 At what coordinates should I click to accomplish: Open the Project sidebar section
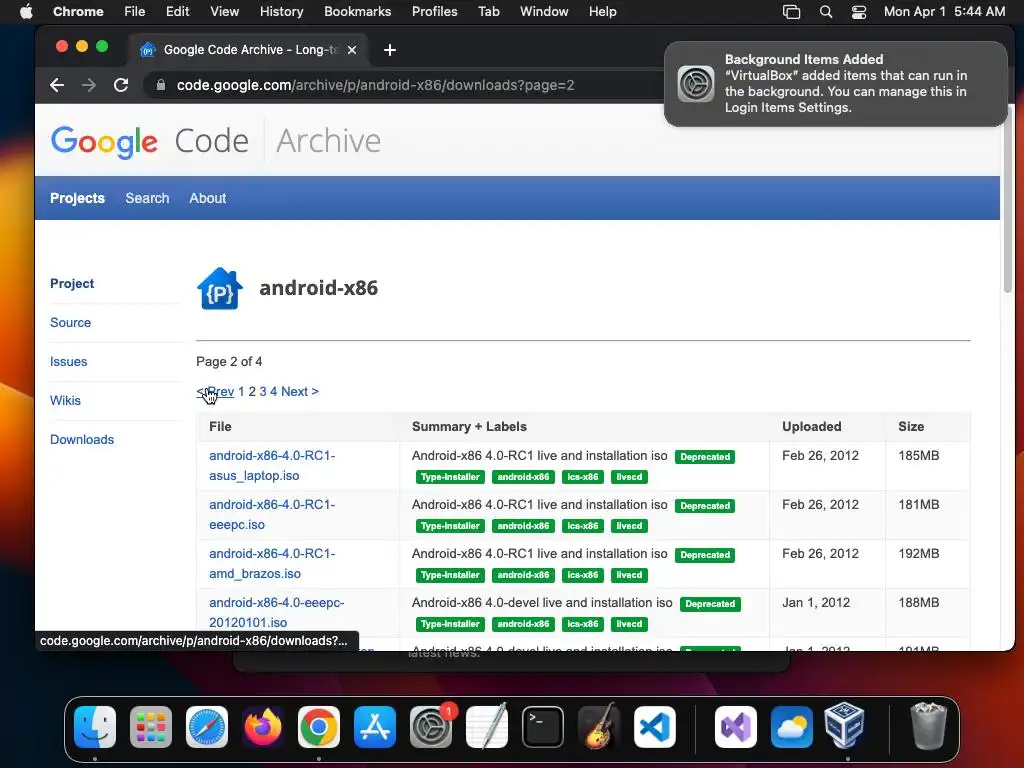tap(72, 283)
